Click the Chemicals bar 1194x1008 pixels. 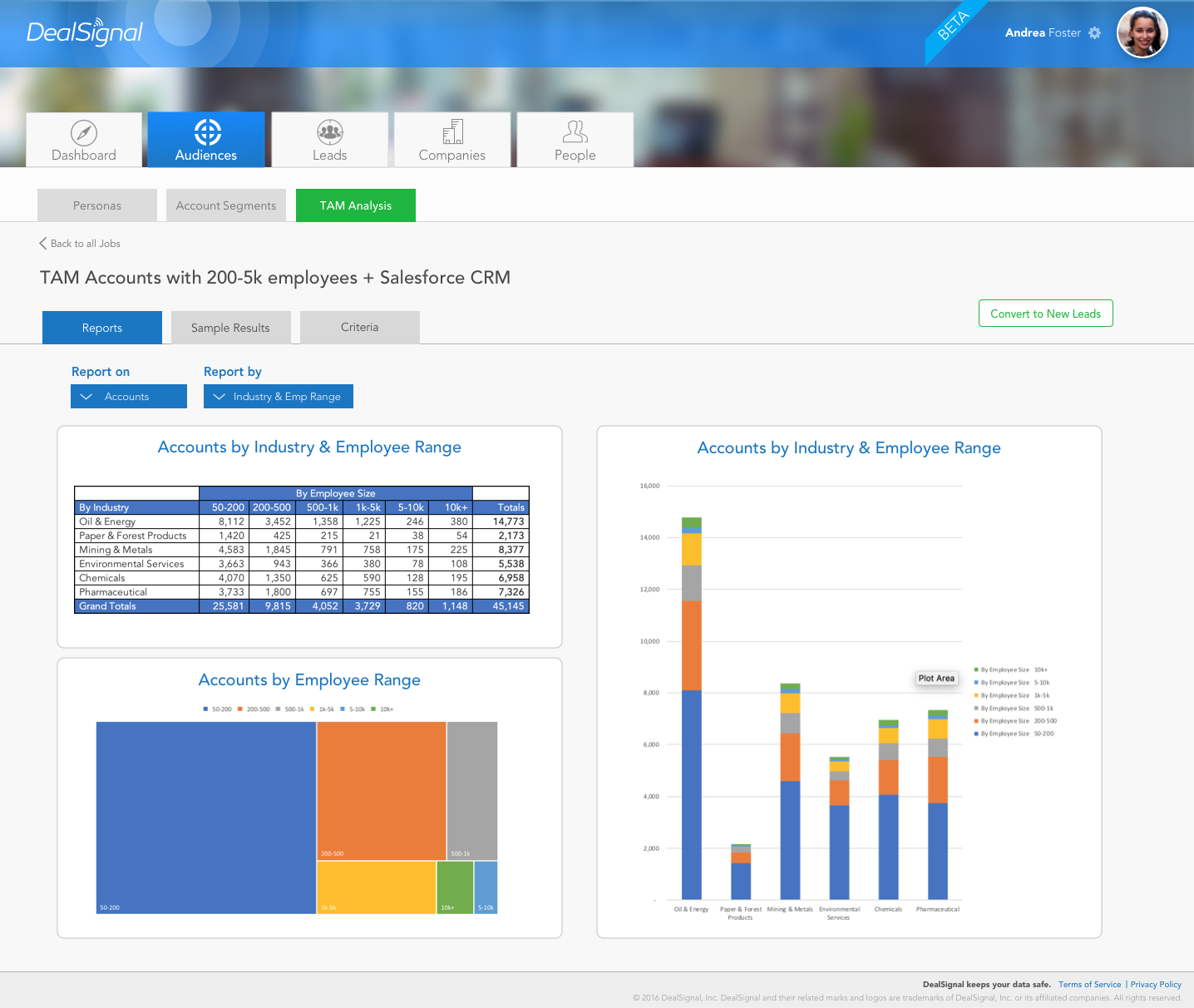pos(889,810)
